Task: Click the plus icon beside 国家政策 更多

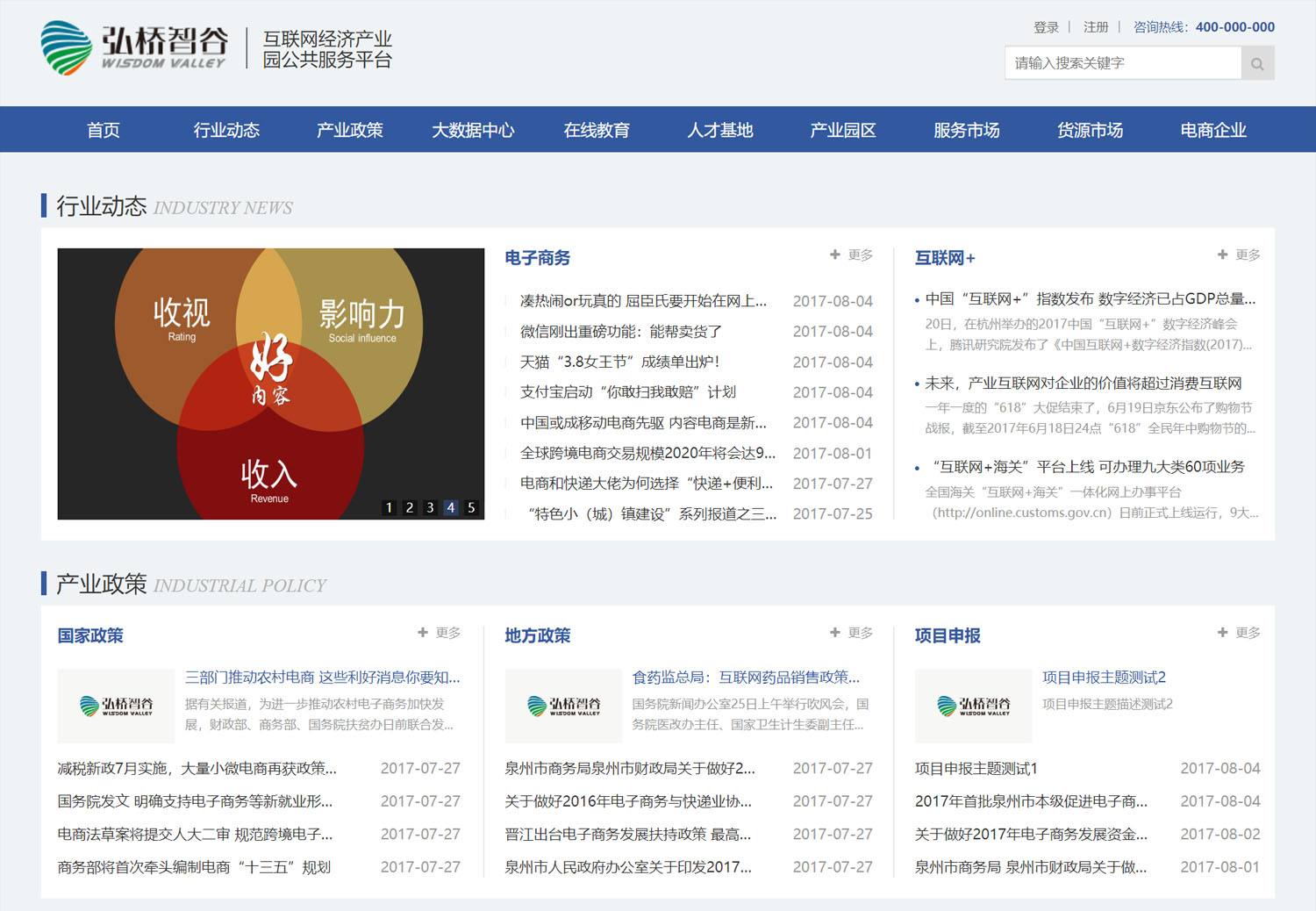Action: pos(423,632)
